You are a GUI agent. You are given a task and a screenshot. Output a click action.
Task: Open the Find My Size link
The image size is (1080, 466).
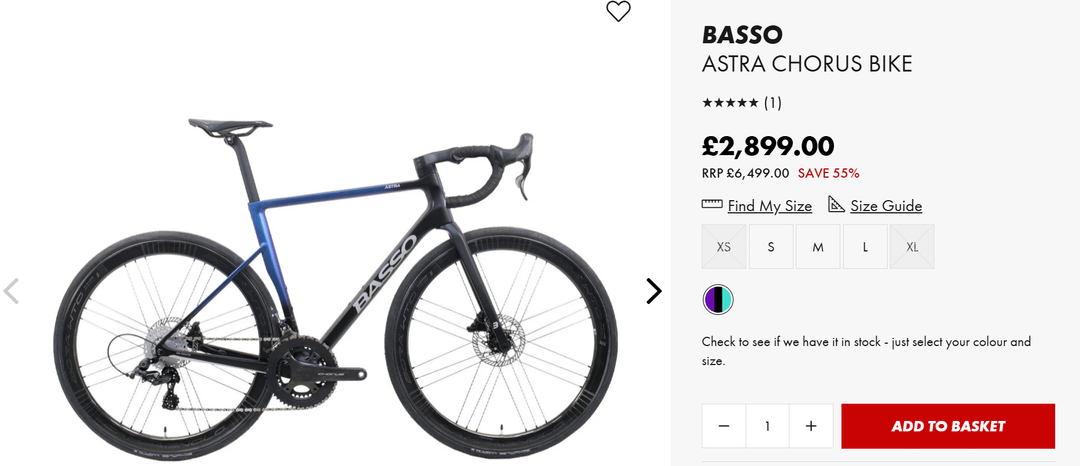click(769, 206)
